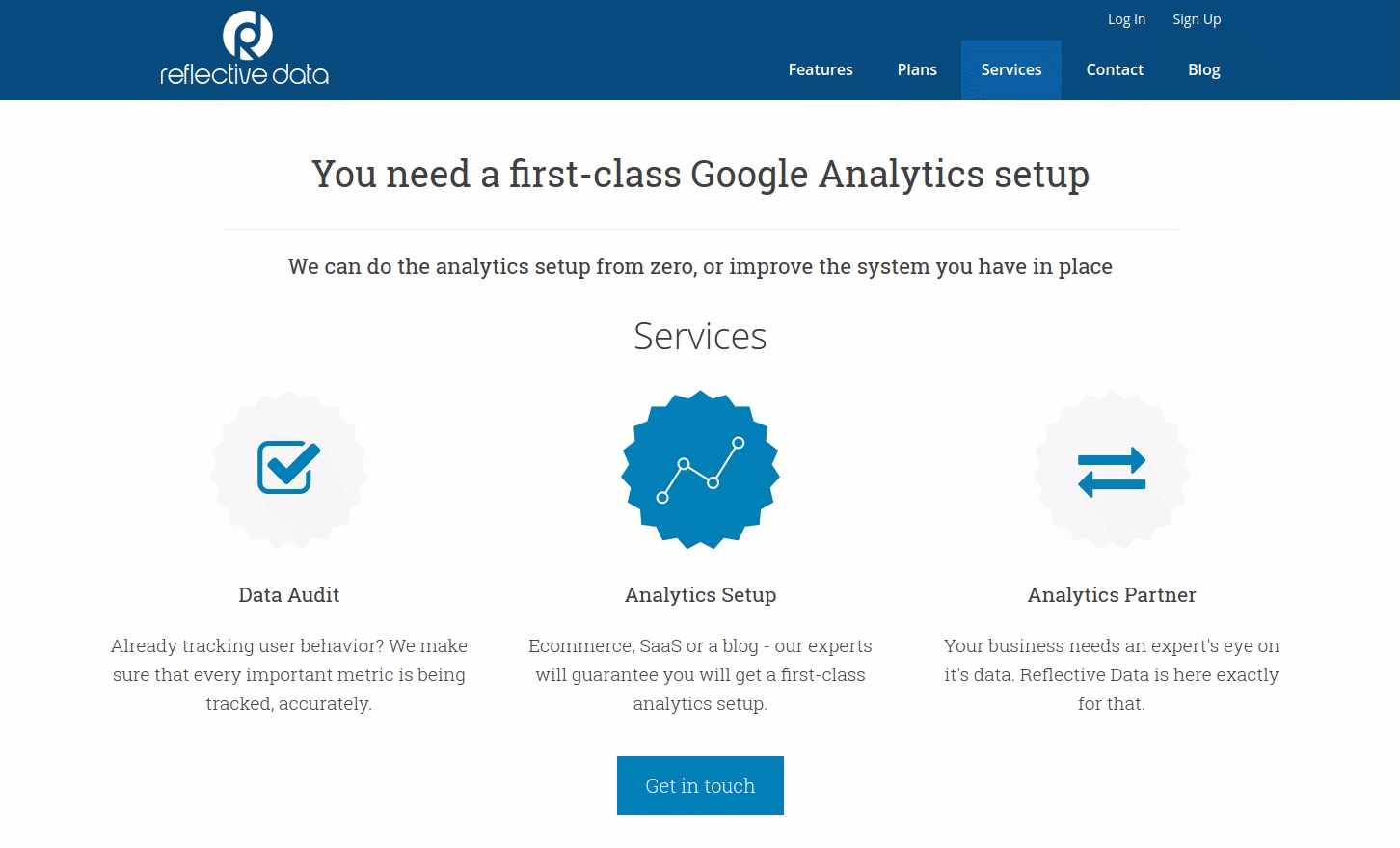The image size is (1400, 848).
Task: Click the Analytics Partner title
Action: [1112, 595]
